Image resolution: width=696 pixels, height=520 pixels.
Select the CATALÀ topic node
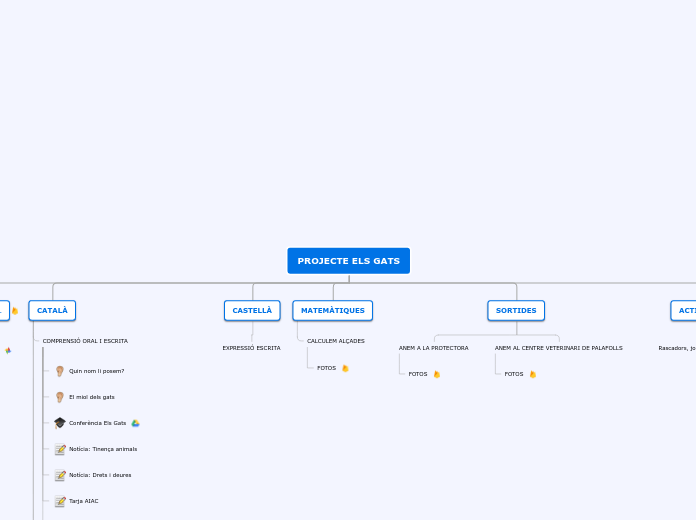point(52,311)
